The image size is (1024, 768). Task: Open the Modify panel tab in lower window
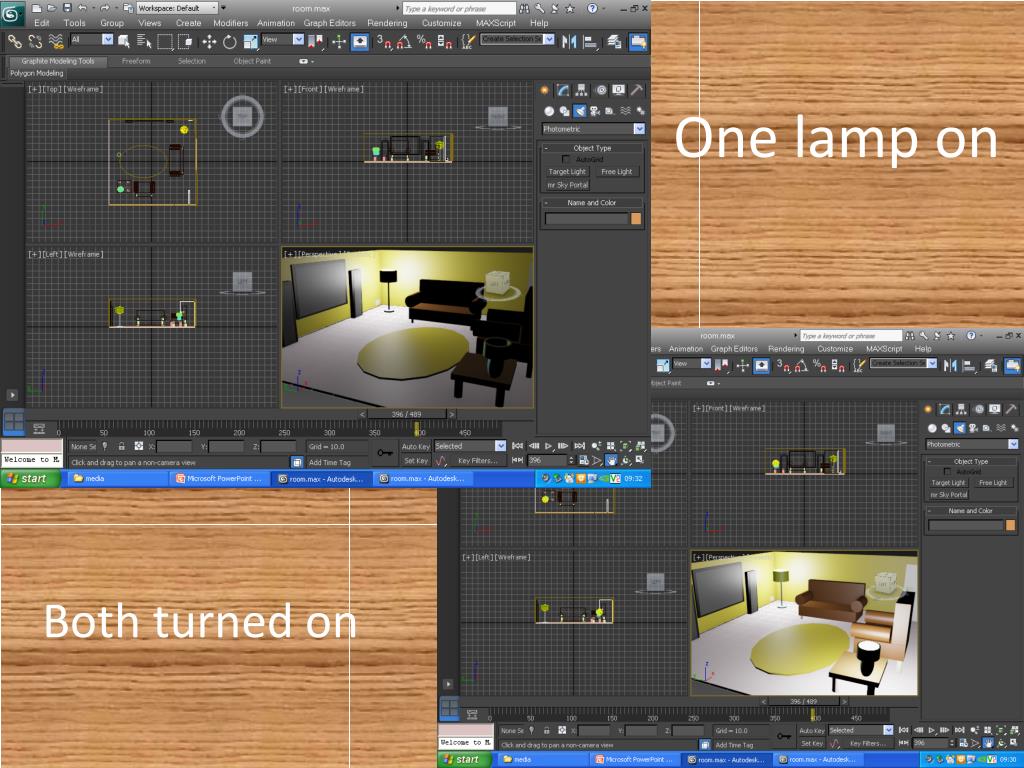(x=944, y=409)
